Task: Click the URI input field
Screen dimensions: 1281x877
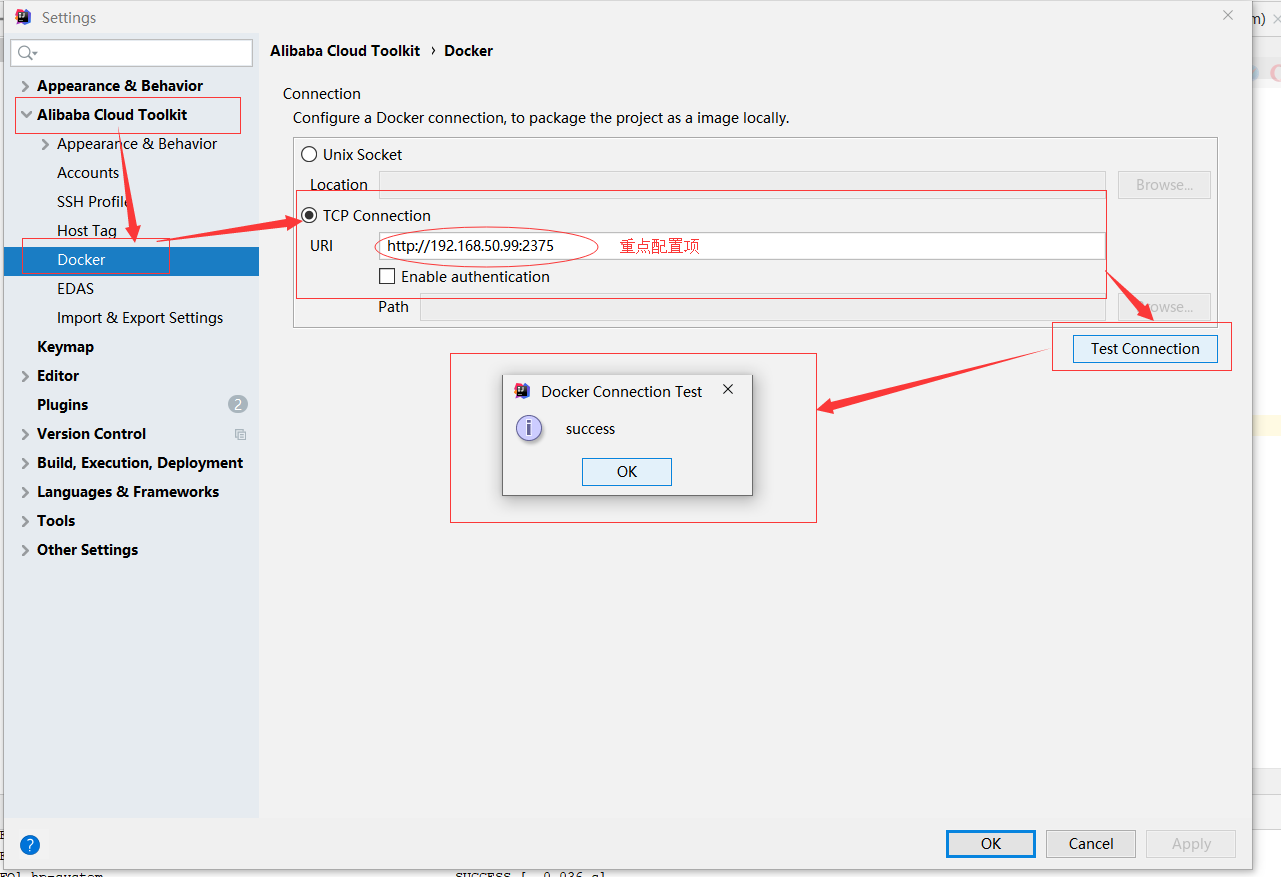Action: click(741, 246)
